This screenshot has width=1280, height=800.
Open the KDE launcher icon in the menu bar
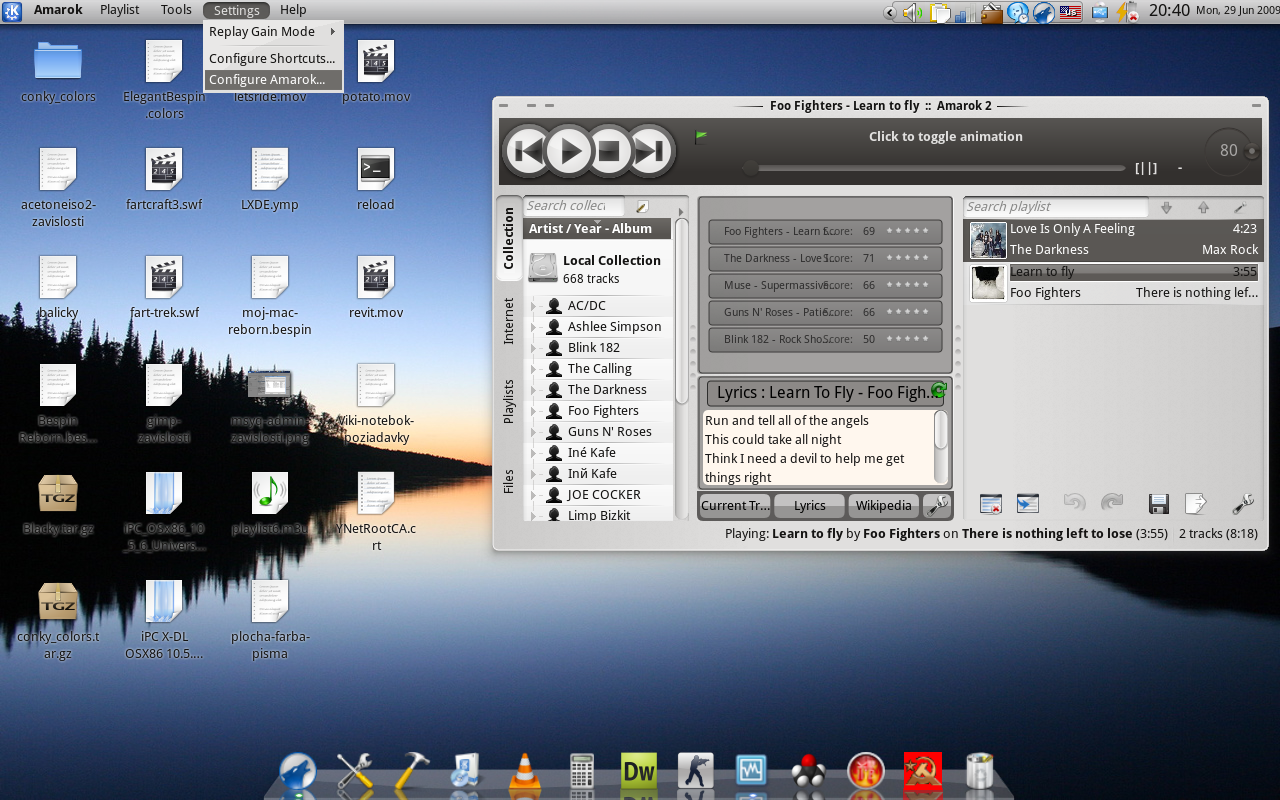[13, 11]
